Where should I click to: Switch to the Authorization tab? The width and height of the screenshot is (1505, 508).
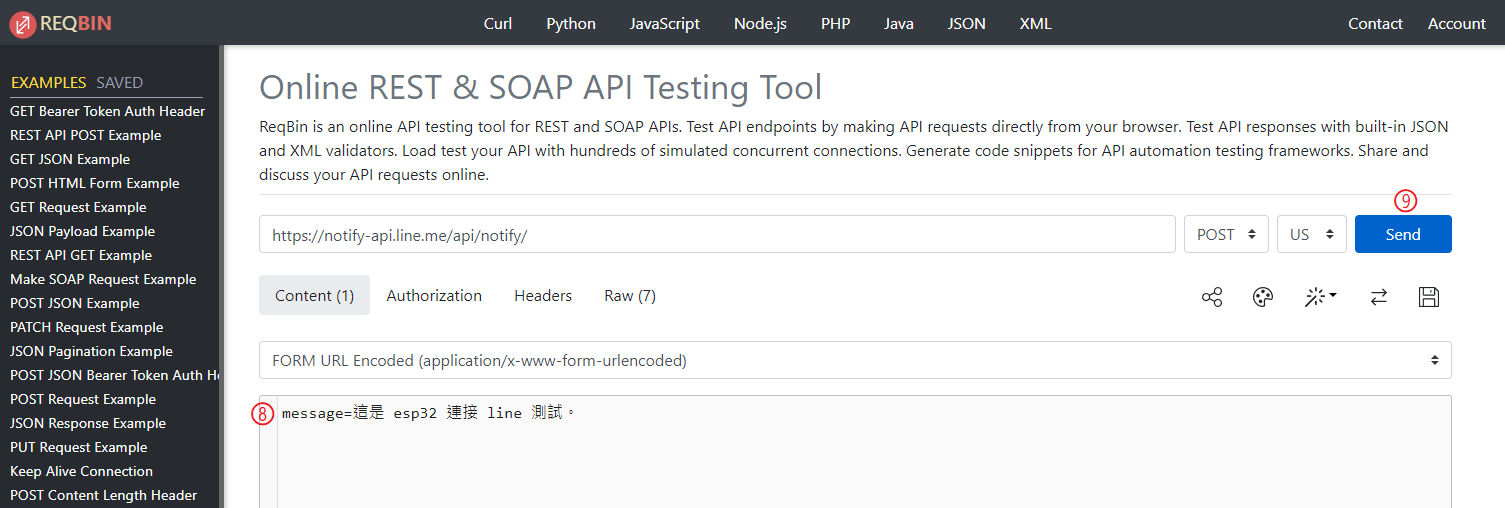[x=434, y=295]
